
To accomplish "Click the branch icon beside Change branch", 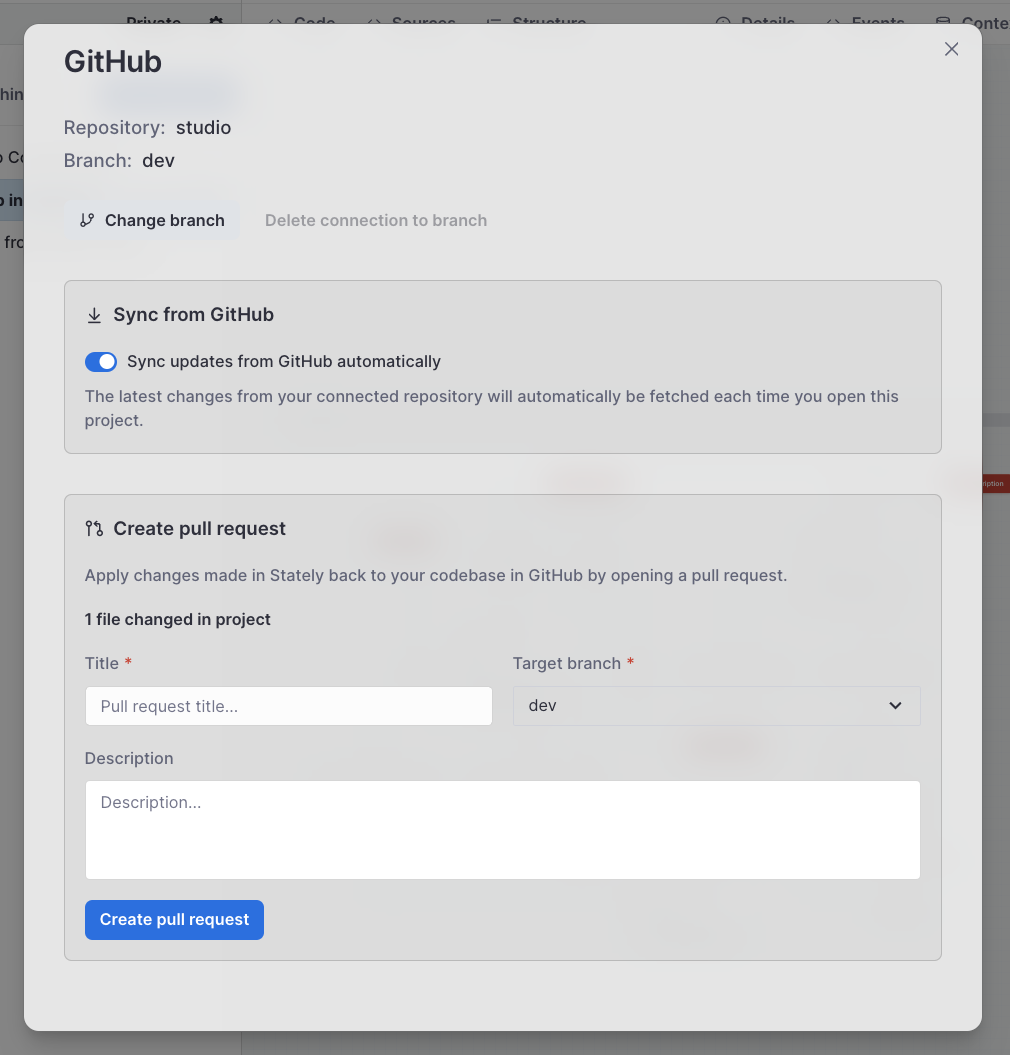I will coord(90,220).
